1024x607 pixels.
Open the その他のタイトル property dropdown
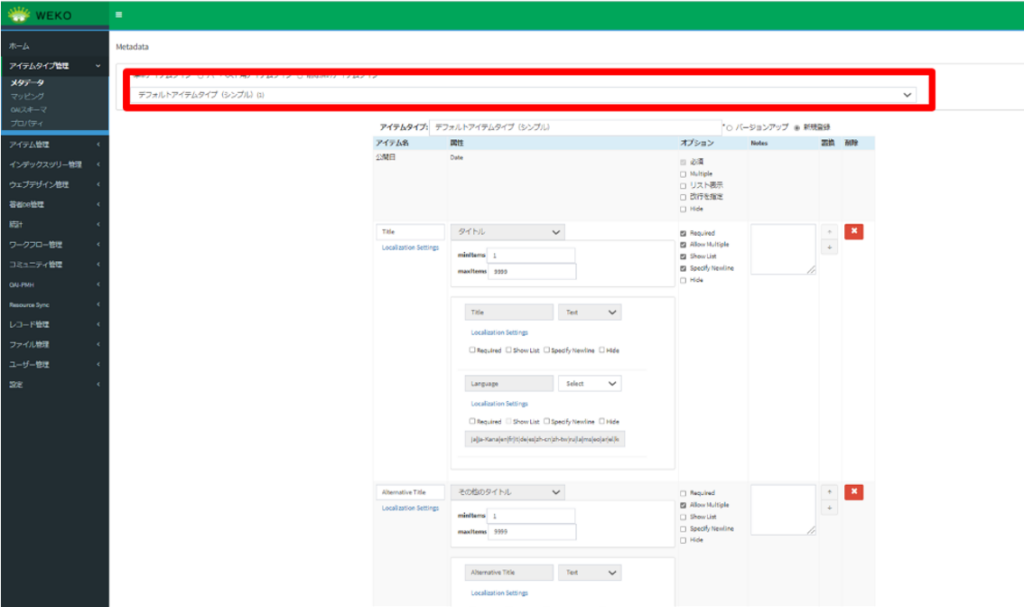[x=508, y=492]
